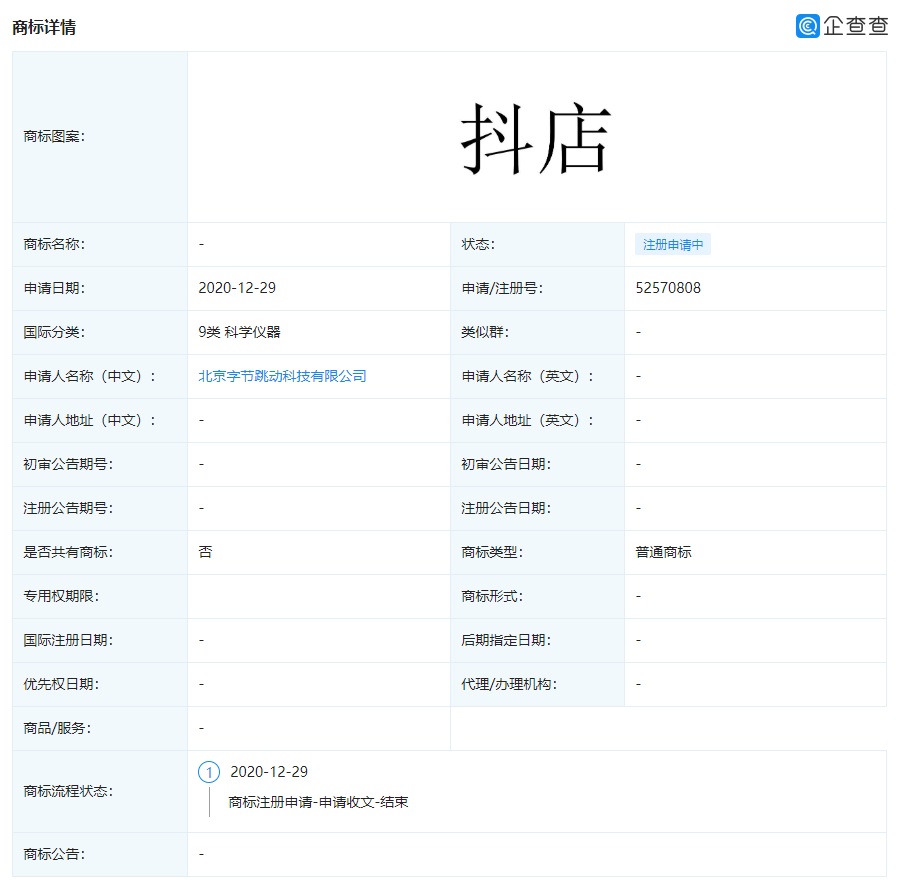
Task: Click the 商标图案 field label
Action: [52, 135]
